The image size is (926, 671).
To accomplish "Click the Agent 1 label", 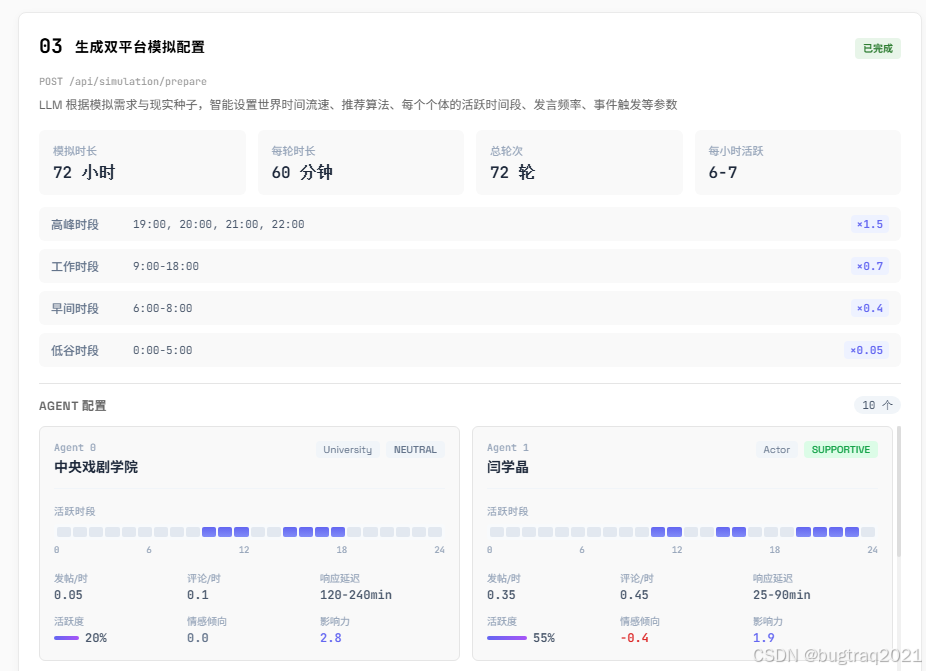I will [x=508, y=448].
